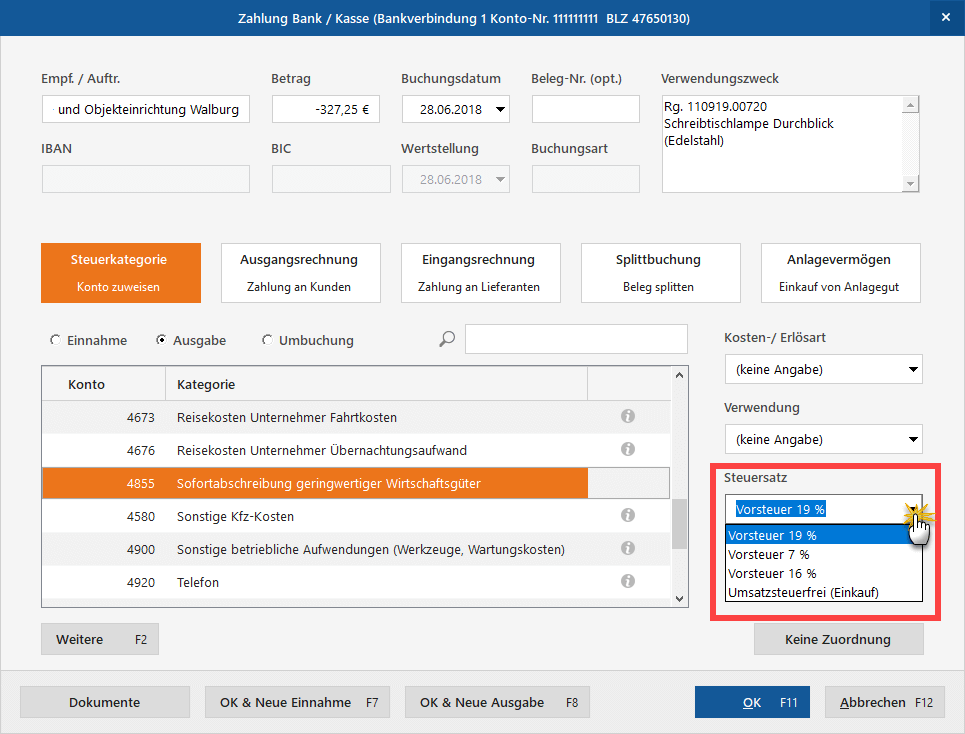965x734 pixels.
Task: Click info icon for account 4673 row
Action: pos(628,417)
